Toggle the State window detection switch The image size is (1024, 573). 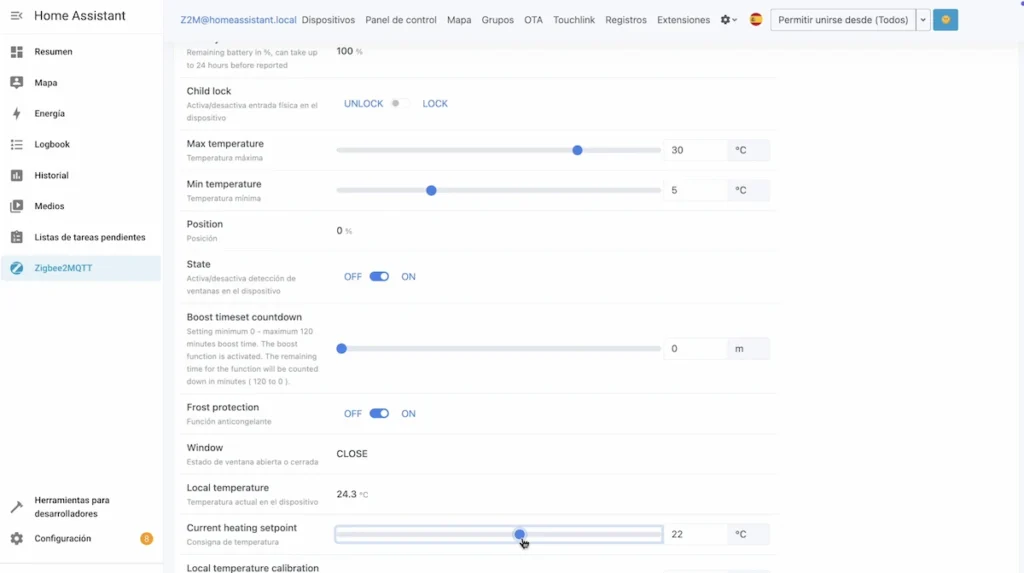click(379, 277)
